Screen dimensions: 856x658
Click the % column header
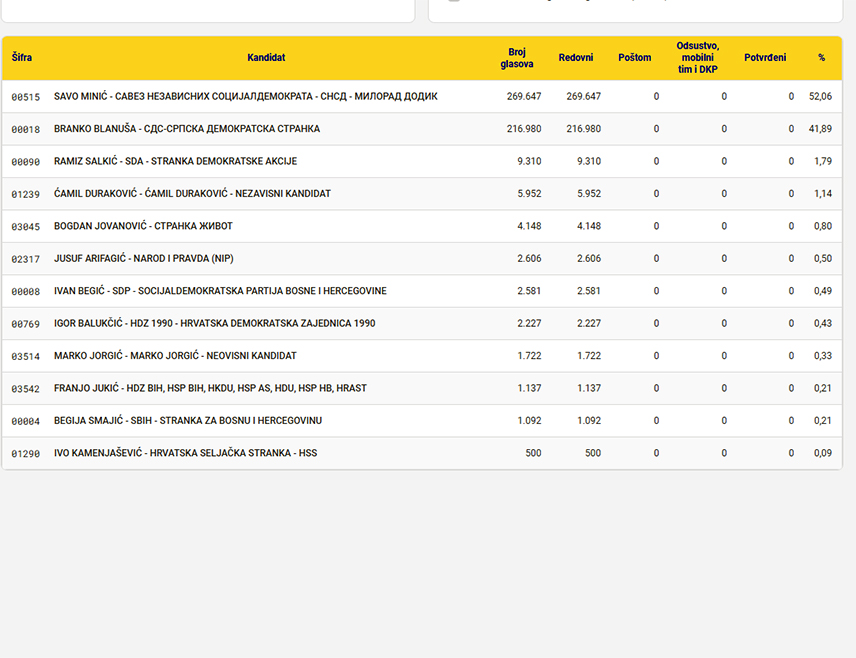click(x=821, y=57)
